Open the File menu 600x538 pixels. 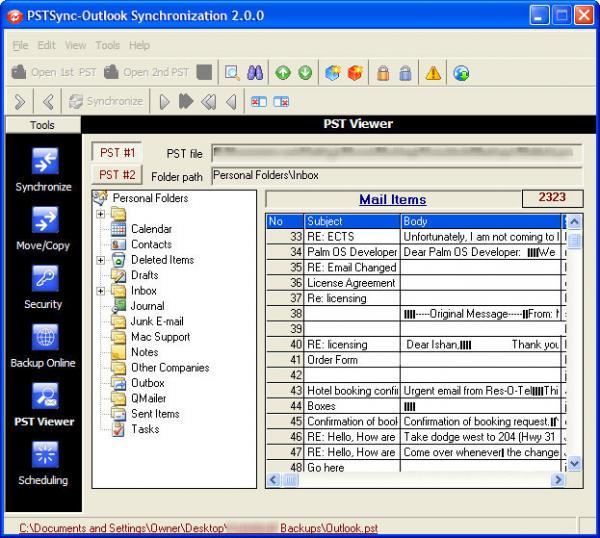point(20,45)
